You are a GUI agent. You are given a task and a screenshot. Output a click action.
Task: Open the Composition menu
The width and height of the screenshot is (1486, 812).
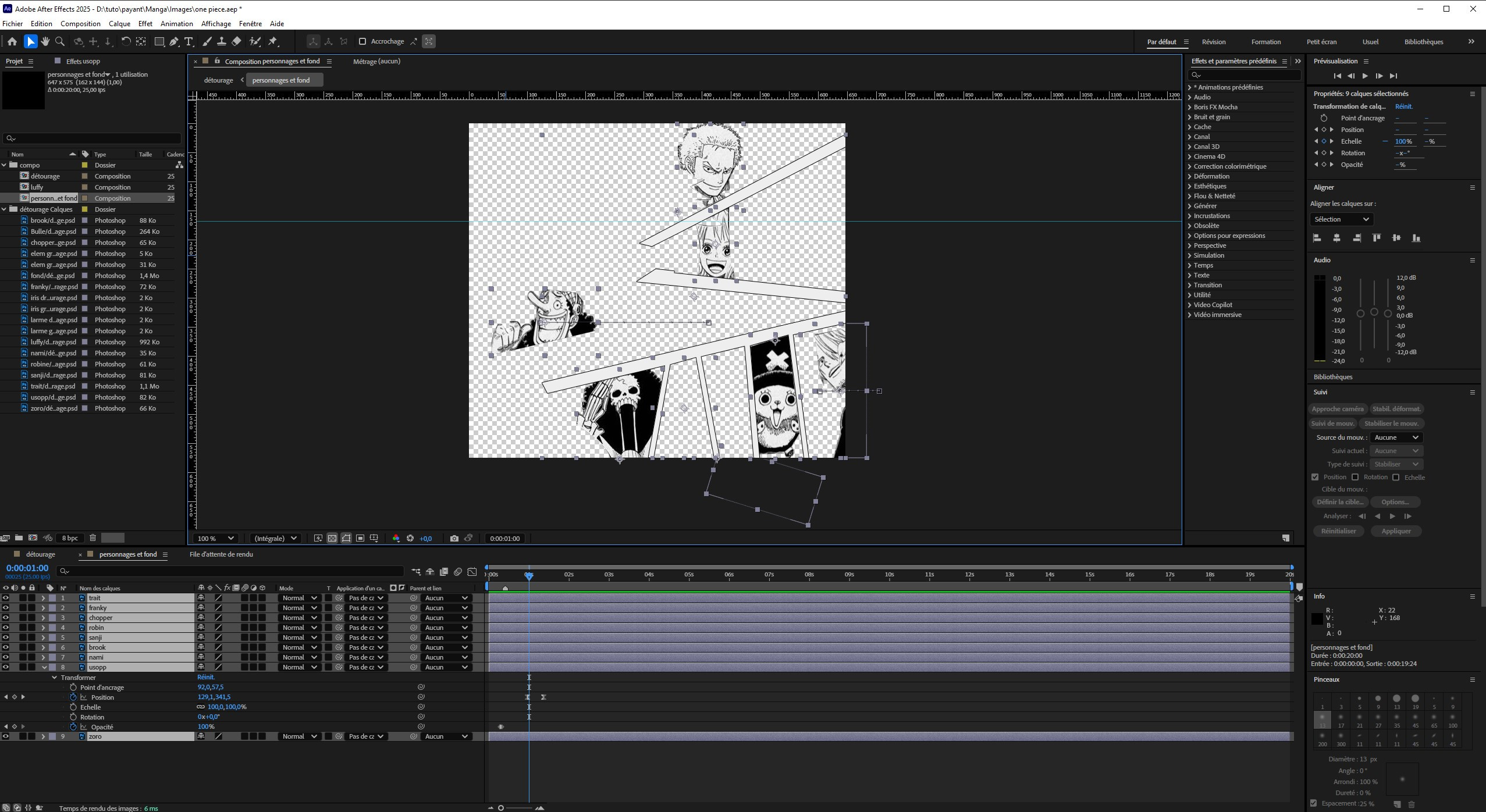click(80, 24)
